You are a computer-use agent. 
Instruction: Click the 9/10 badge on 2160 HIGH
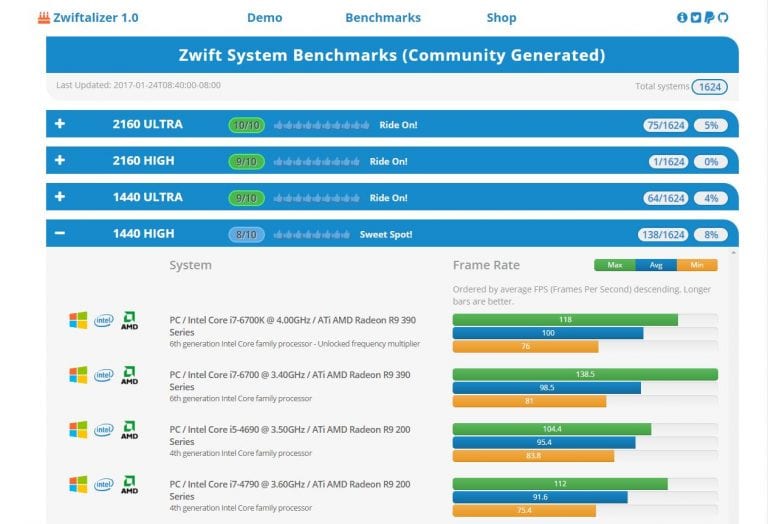tap(246, 162)
